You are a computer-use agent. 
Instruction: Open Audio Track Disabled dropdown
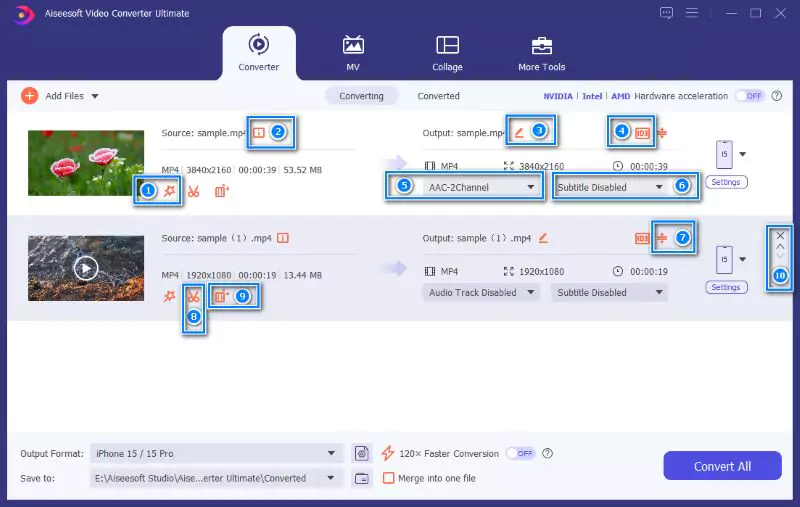(x=481, y=293)
